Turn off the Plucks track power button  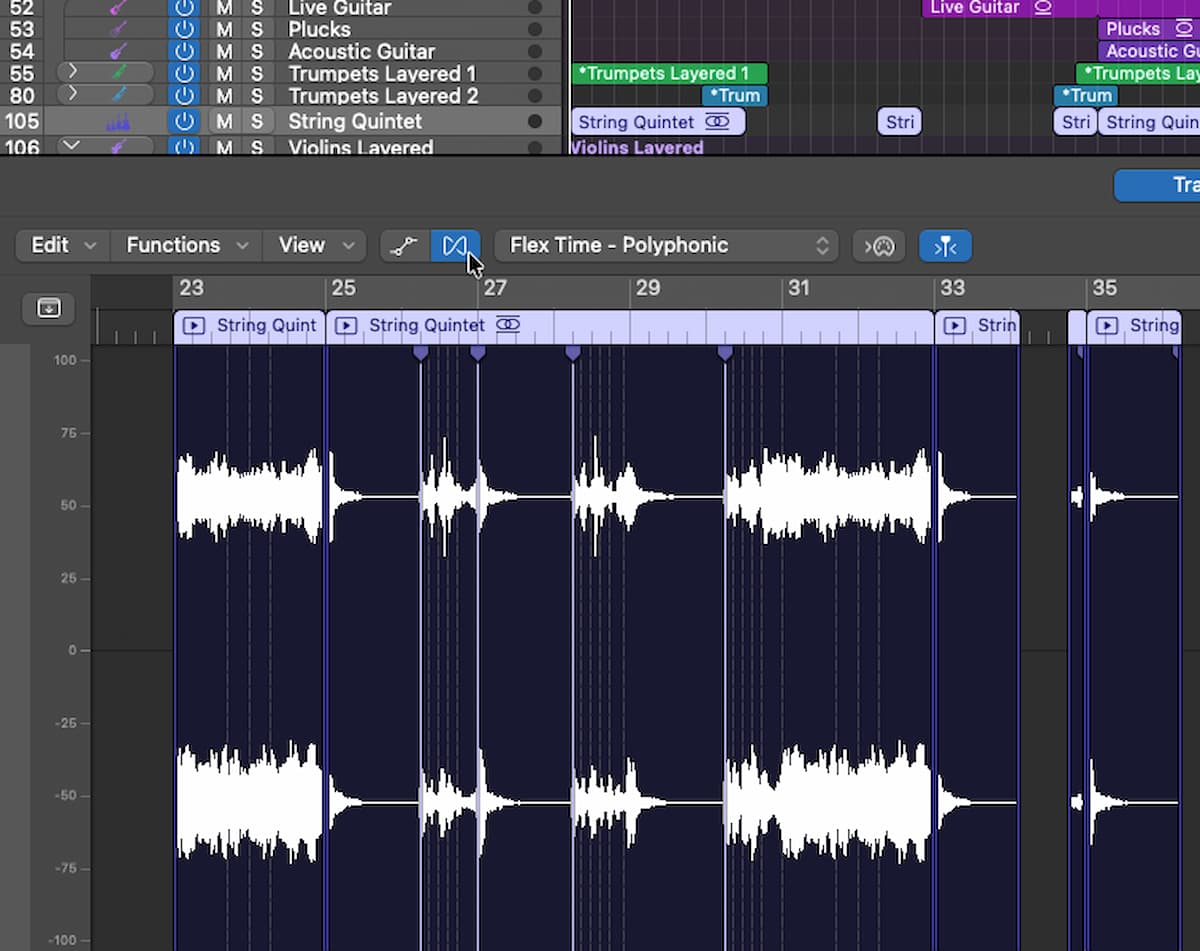(x=184, y=29)
